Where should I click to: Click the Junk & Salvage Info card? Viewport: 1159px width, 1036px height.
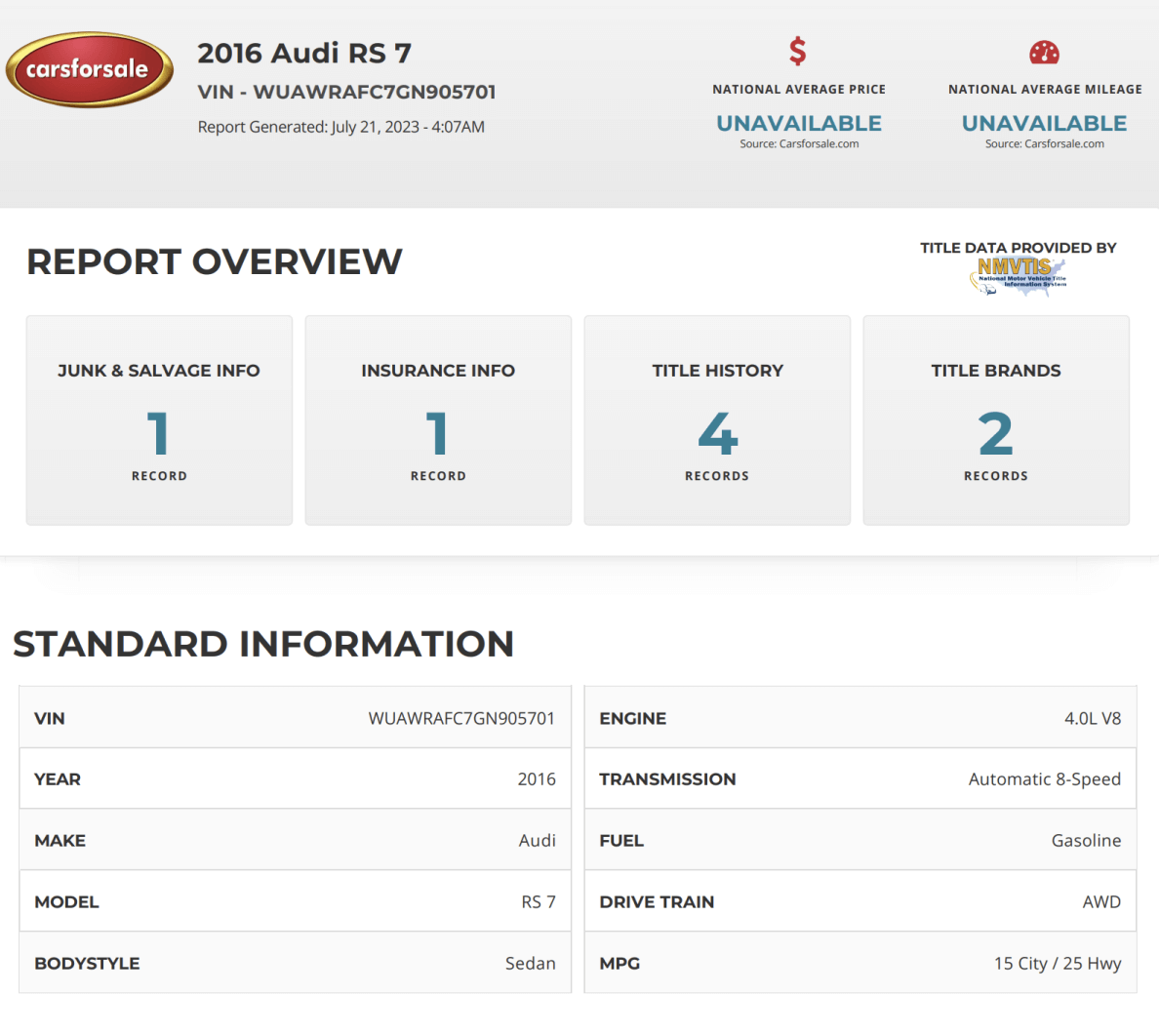pyautogui.click(x=159, y=419)
